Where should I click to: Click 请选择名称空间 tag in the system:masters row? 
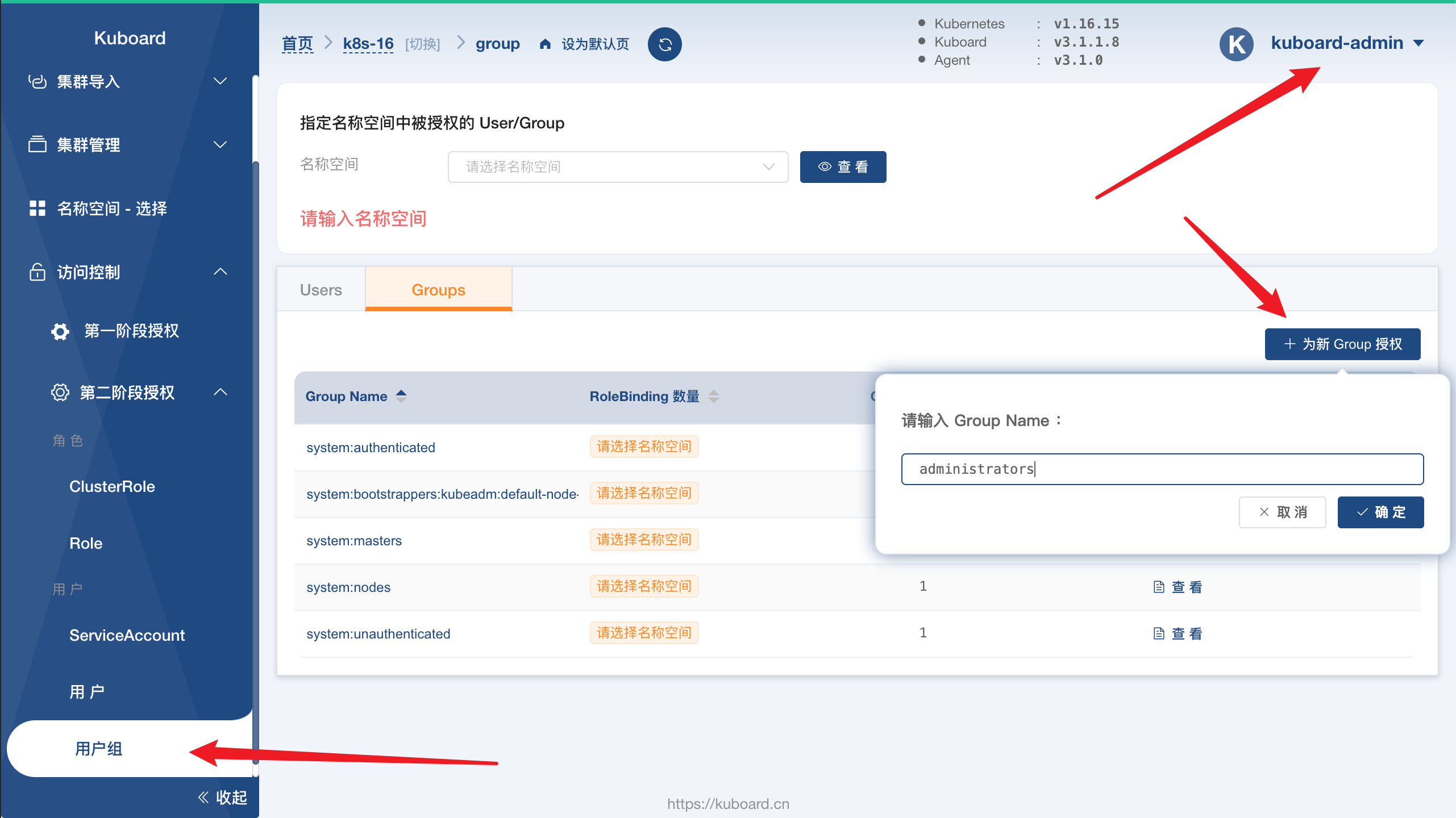click(x=644, y=540)
